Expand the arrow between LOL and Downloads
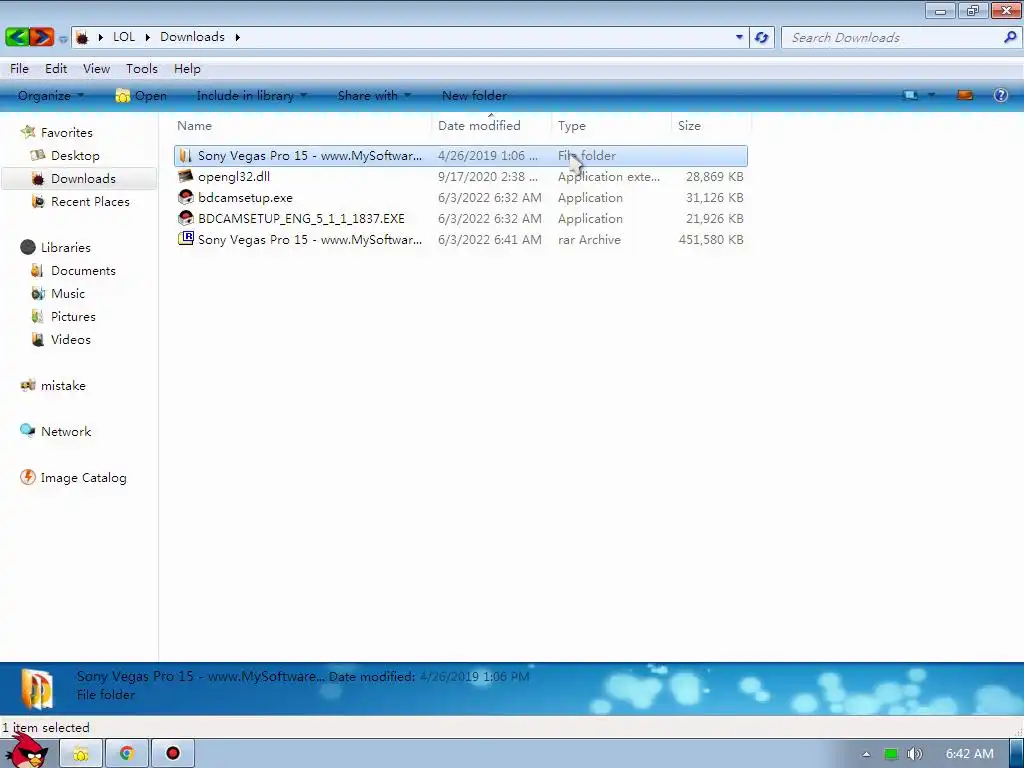 [148, 37]
